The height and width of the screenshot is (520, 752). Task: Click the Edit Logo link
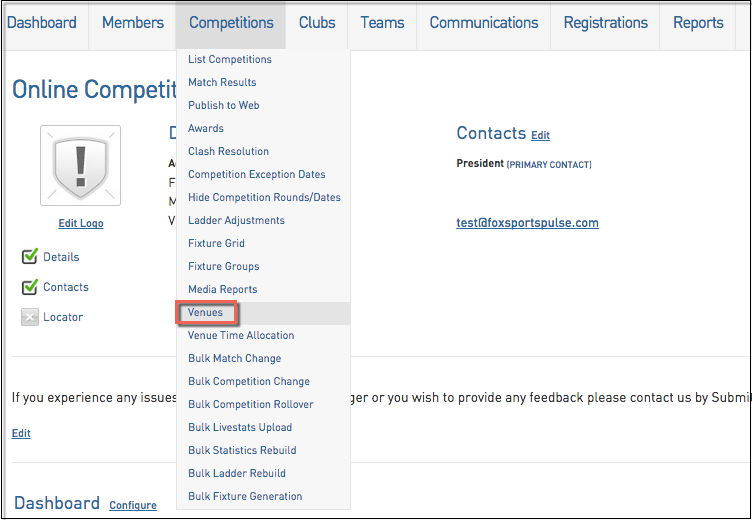[x=81, y=224]
